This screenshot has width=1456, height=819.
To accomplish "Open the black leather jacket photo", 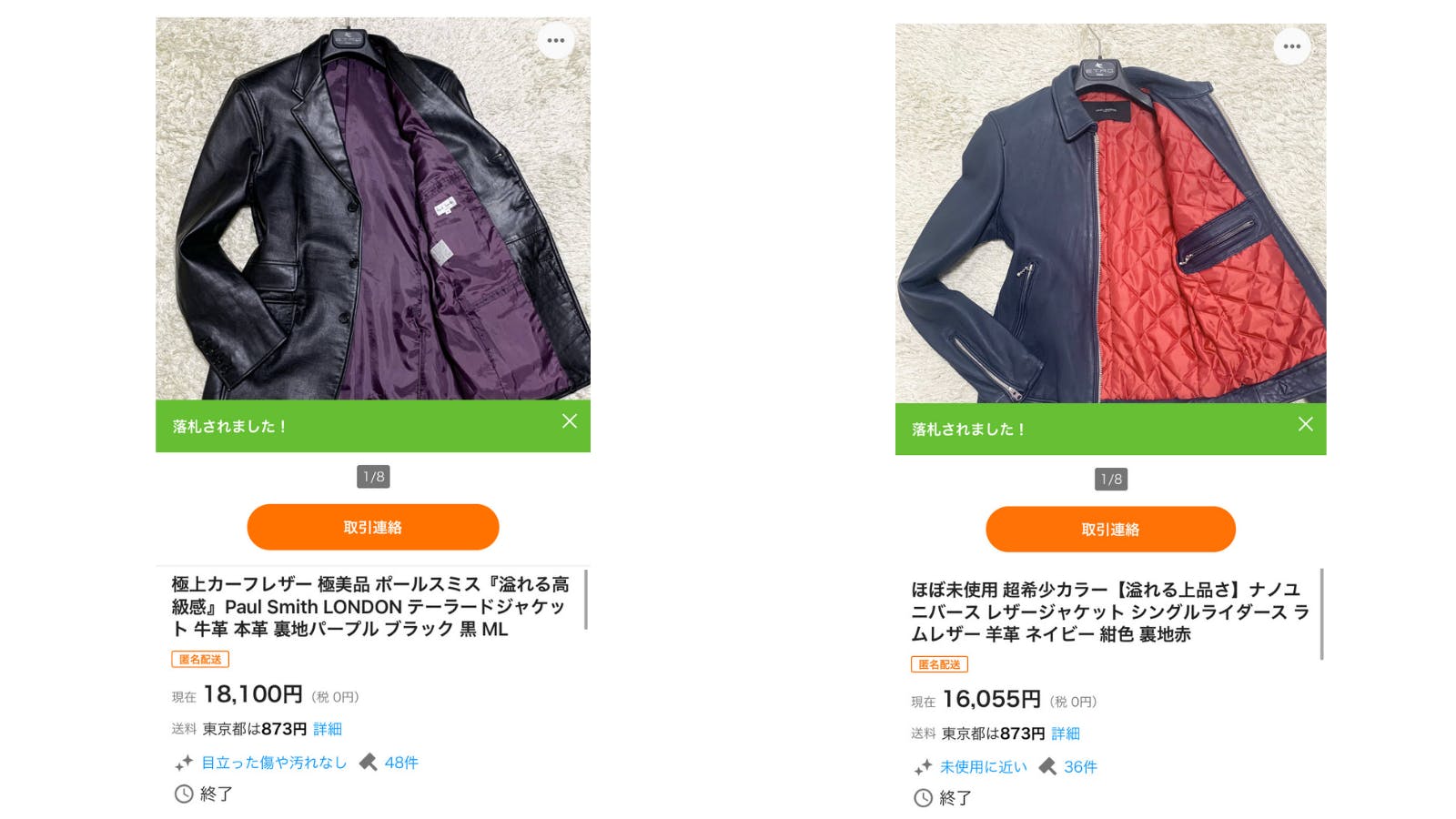I will pyautogui.click(x=373, y=208).
